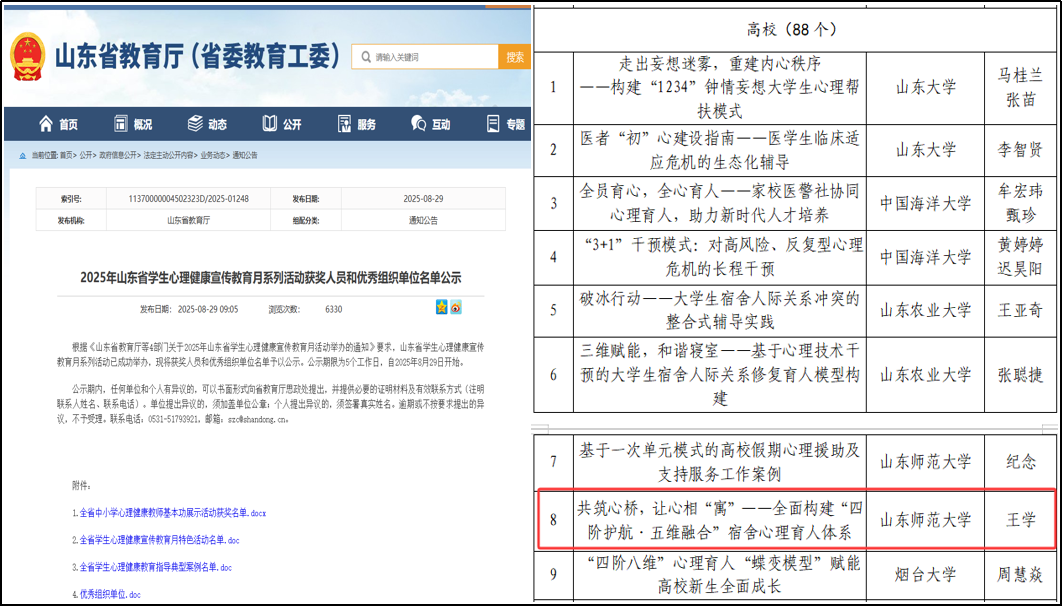Click the 互动 chat bubble icon
The width and height of the screenshot is (1063, 606).
[418, 124]
